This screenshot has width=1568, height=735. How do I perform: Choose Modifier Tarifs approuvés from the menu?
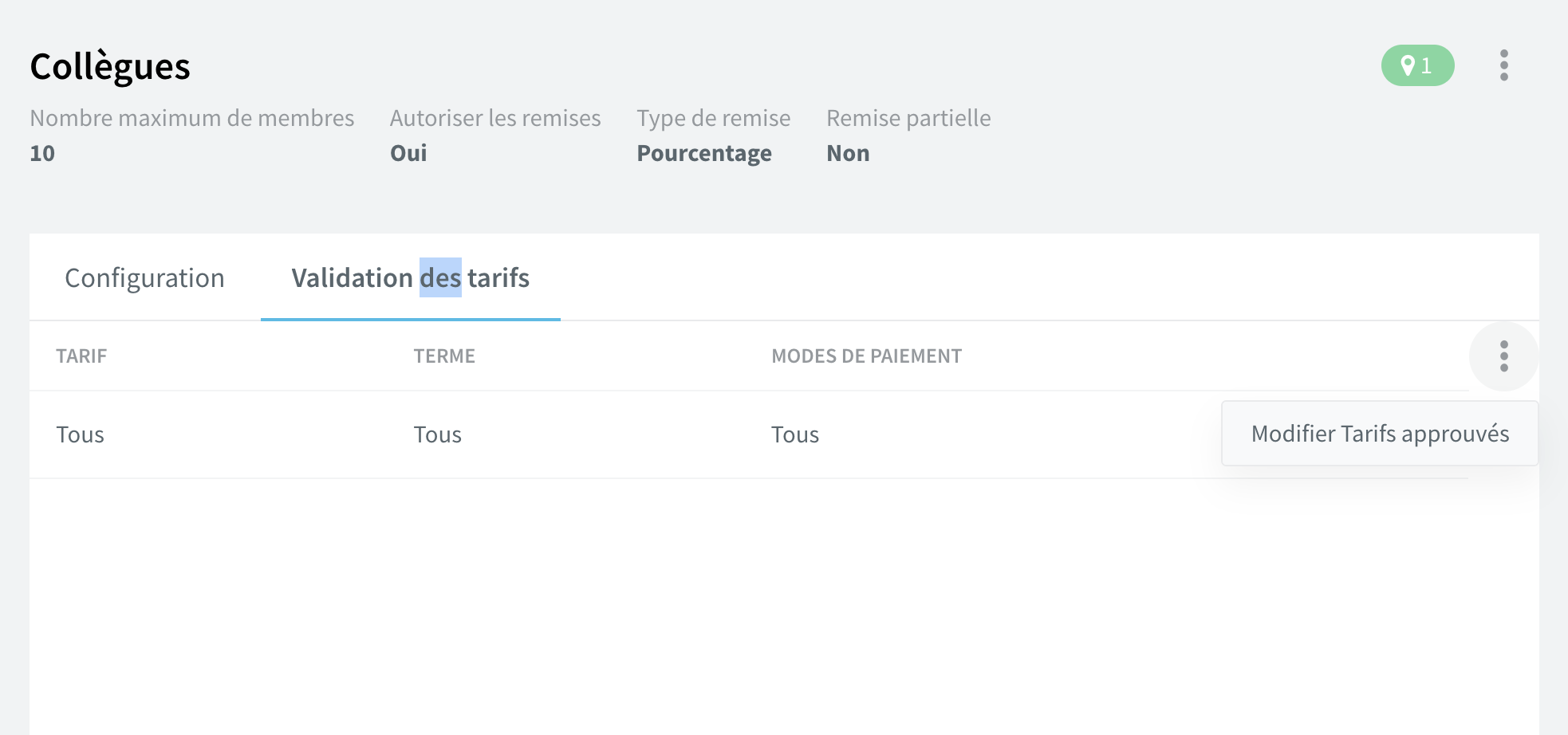[1380, 434]
